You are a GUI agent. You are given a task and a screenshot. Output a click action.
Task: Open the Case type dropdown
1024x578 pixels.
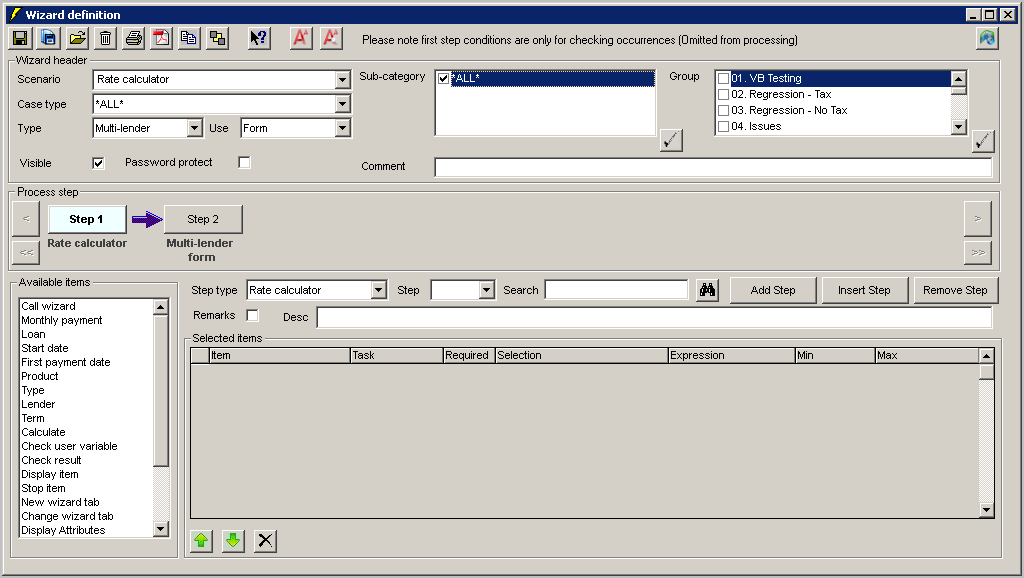point(343,104)
